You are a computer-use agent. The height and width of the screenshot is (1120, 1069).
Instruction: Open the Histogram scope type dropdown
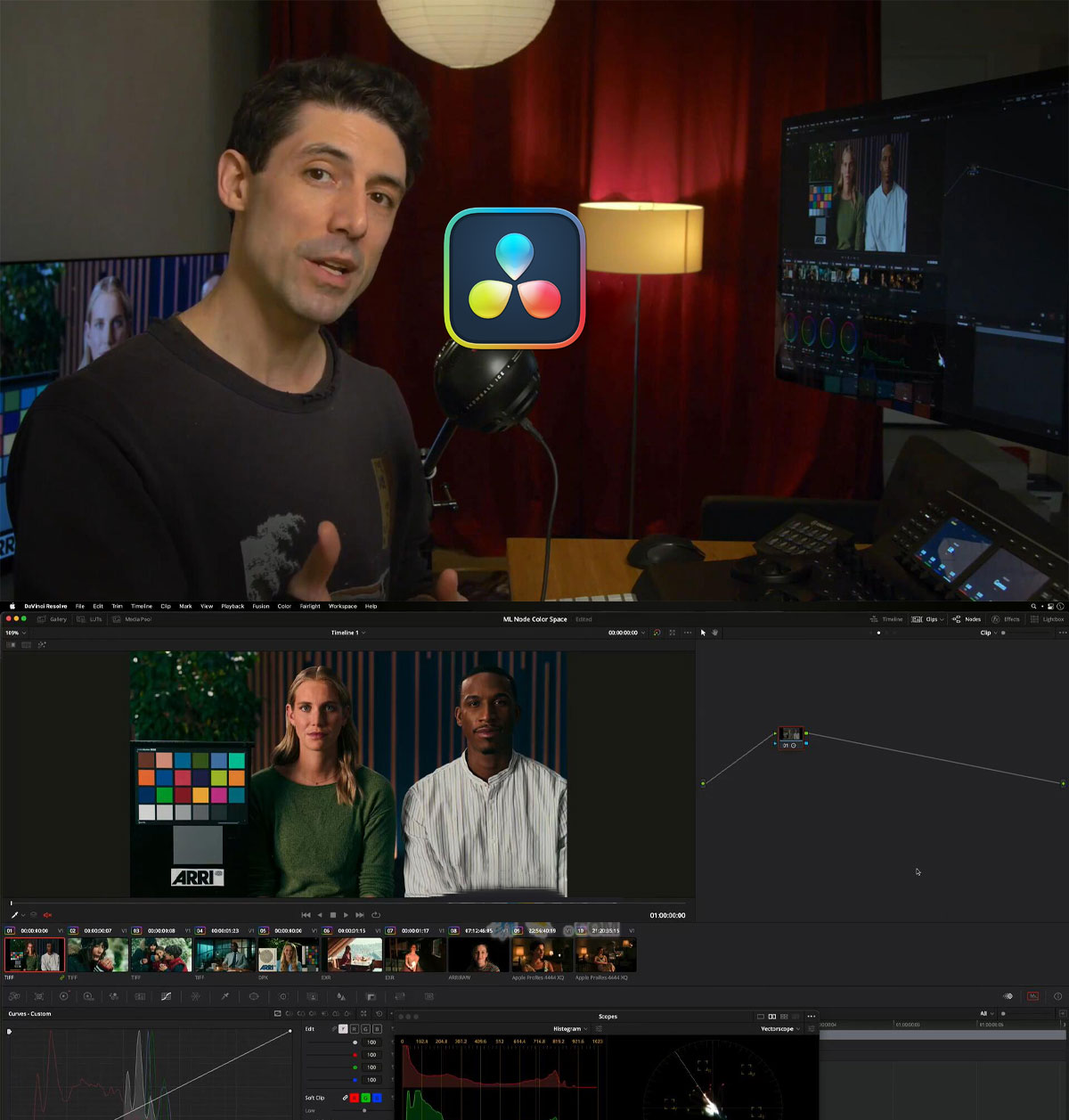[x=570, y=1029]
